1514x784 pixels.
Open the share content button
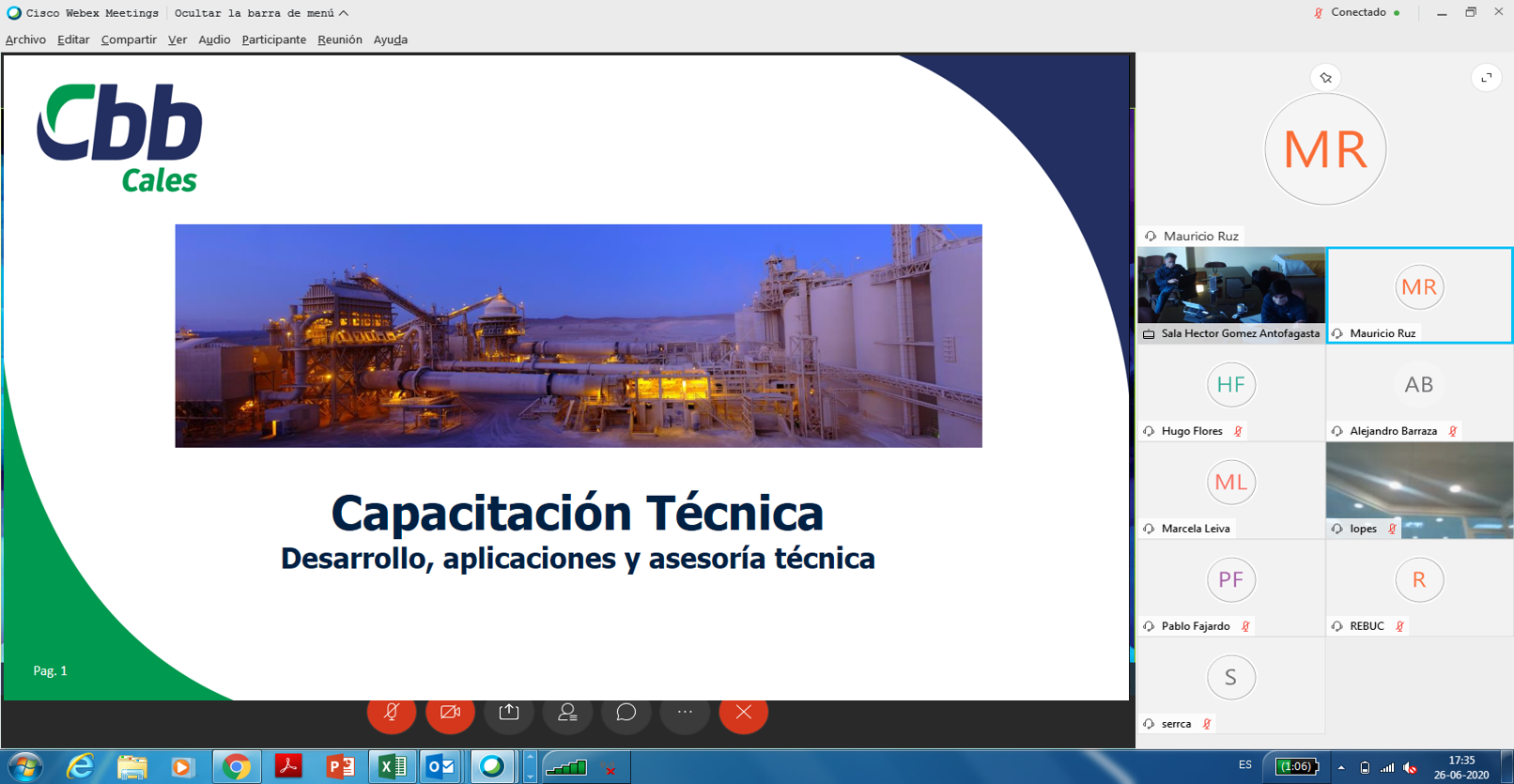coord(509,713)
